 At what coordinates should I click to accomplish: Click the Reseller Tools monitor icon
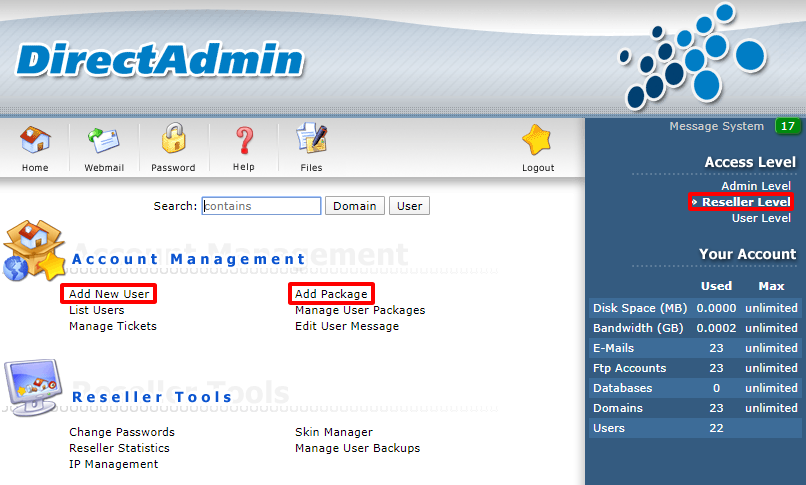pos(33,387)
